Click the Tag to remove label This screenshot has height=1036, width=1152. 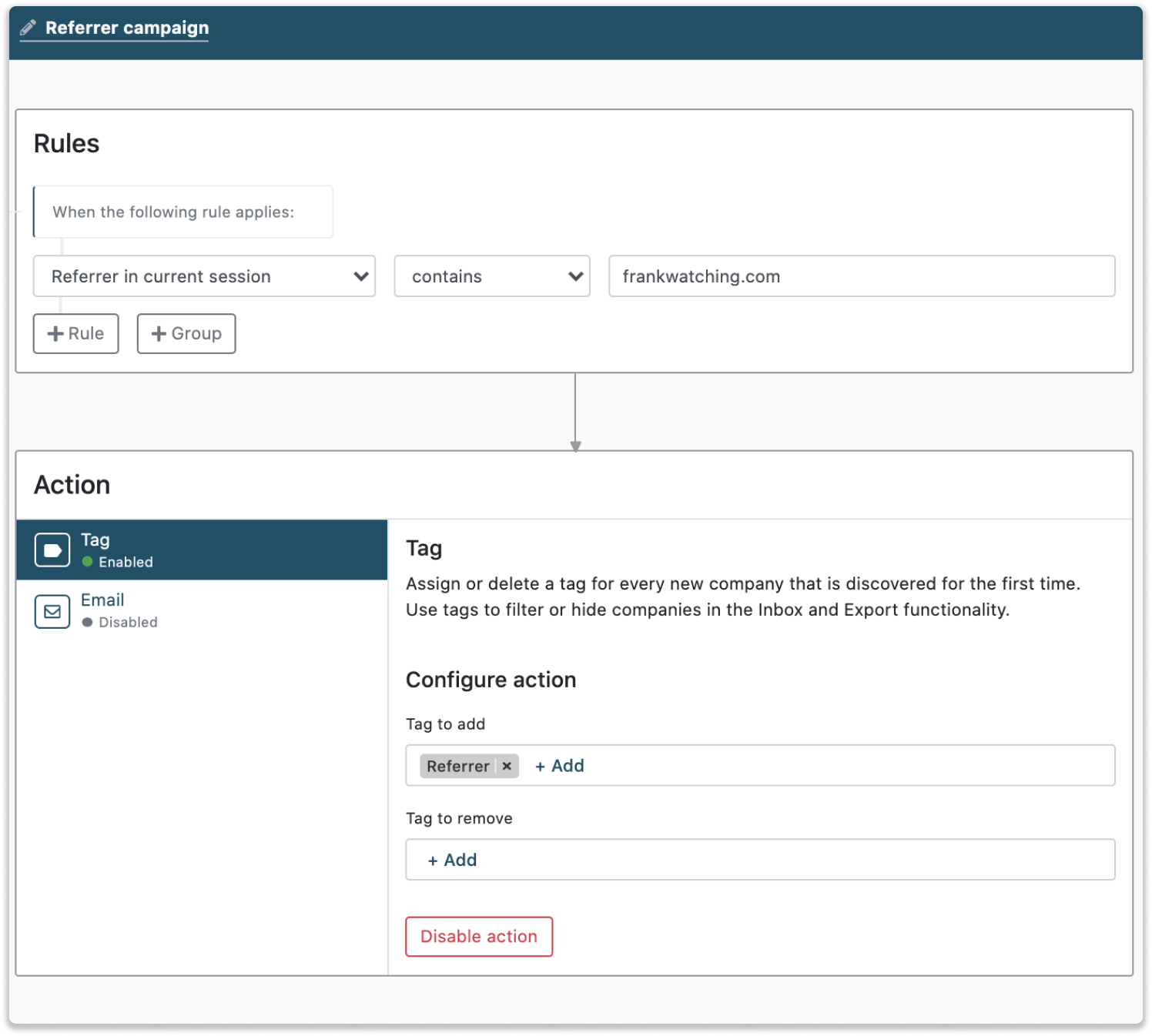point(459,818)
